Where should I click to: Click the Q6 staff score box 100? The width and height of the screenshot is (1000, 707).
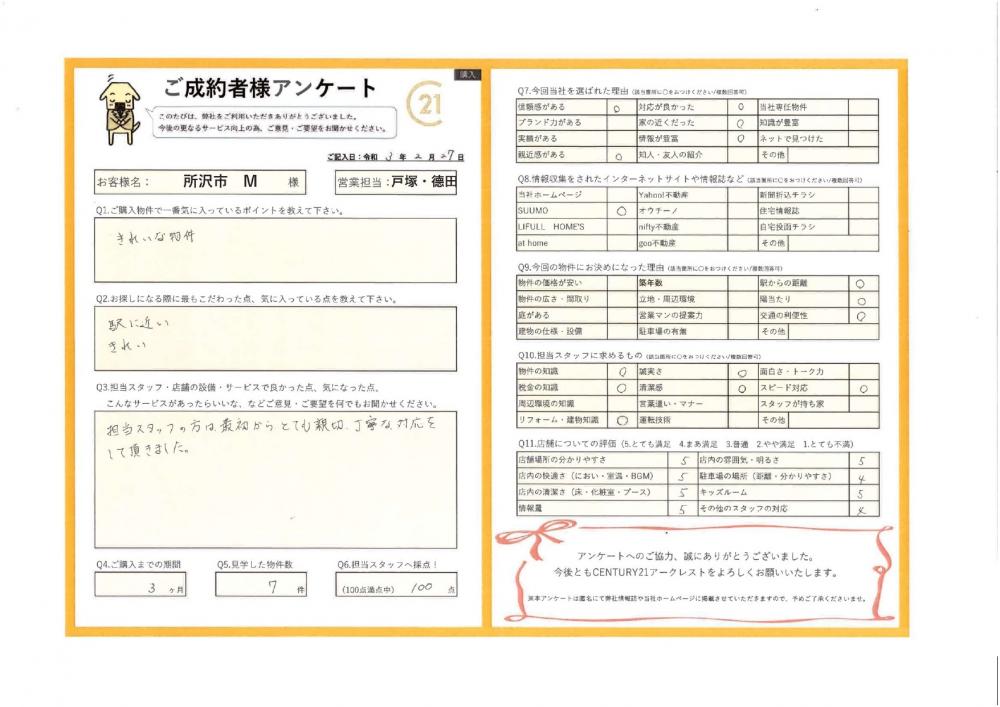tap(396, 585)
